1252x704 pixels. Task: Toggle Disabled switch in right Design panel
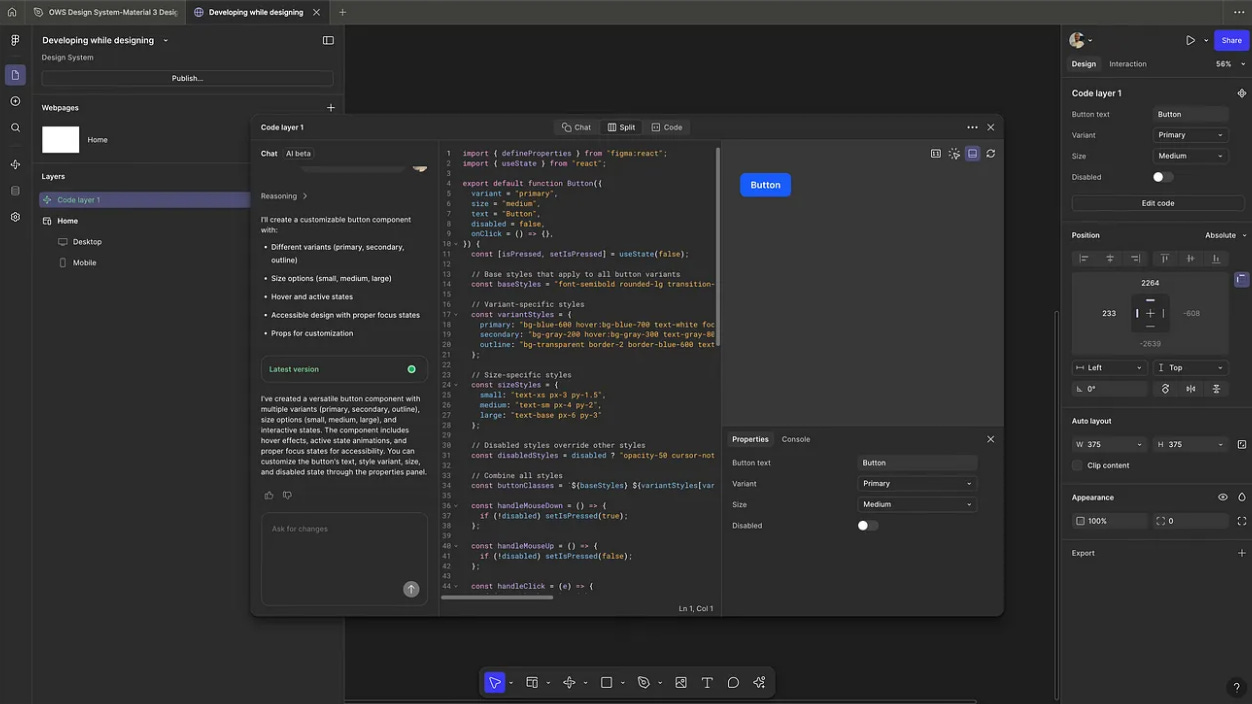[1162, 177]
